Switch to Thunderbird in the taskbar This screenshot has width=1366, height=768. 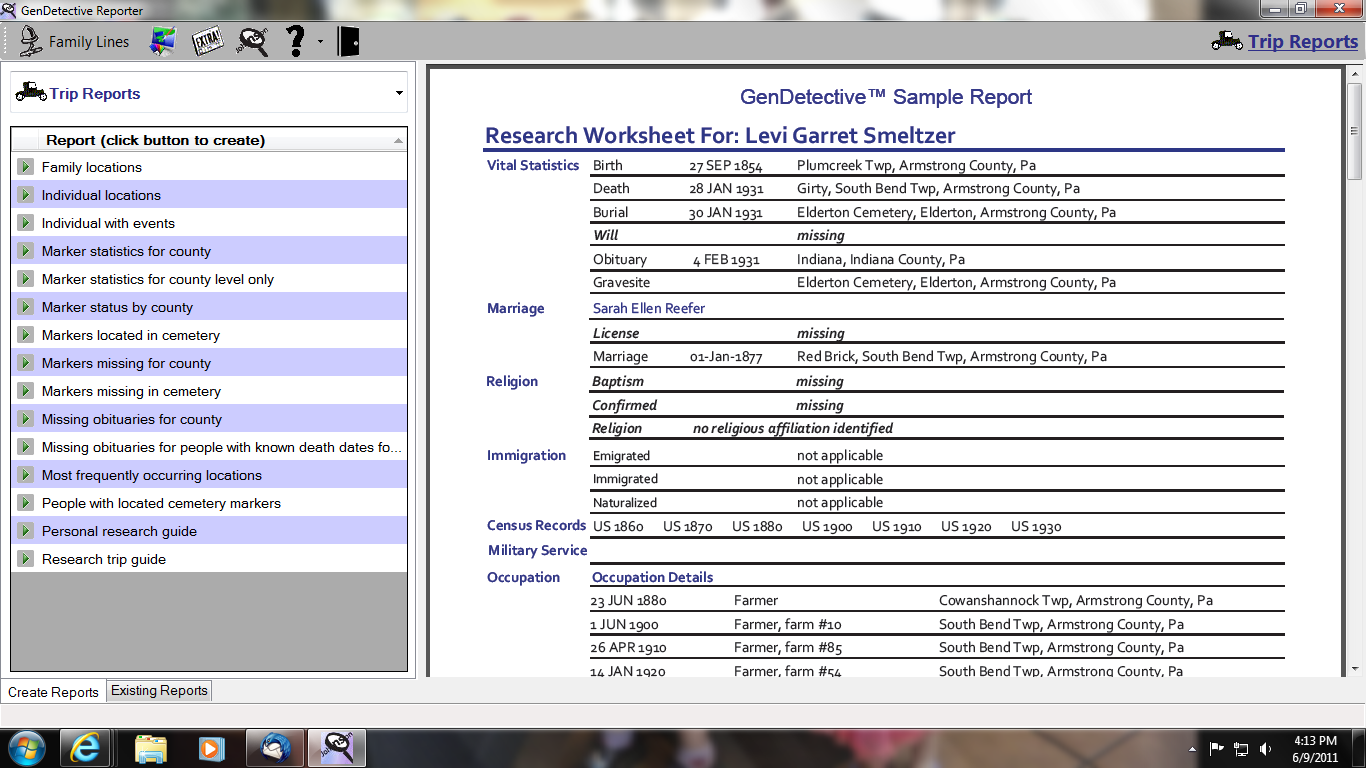pos(273,748)
